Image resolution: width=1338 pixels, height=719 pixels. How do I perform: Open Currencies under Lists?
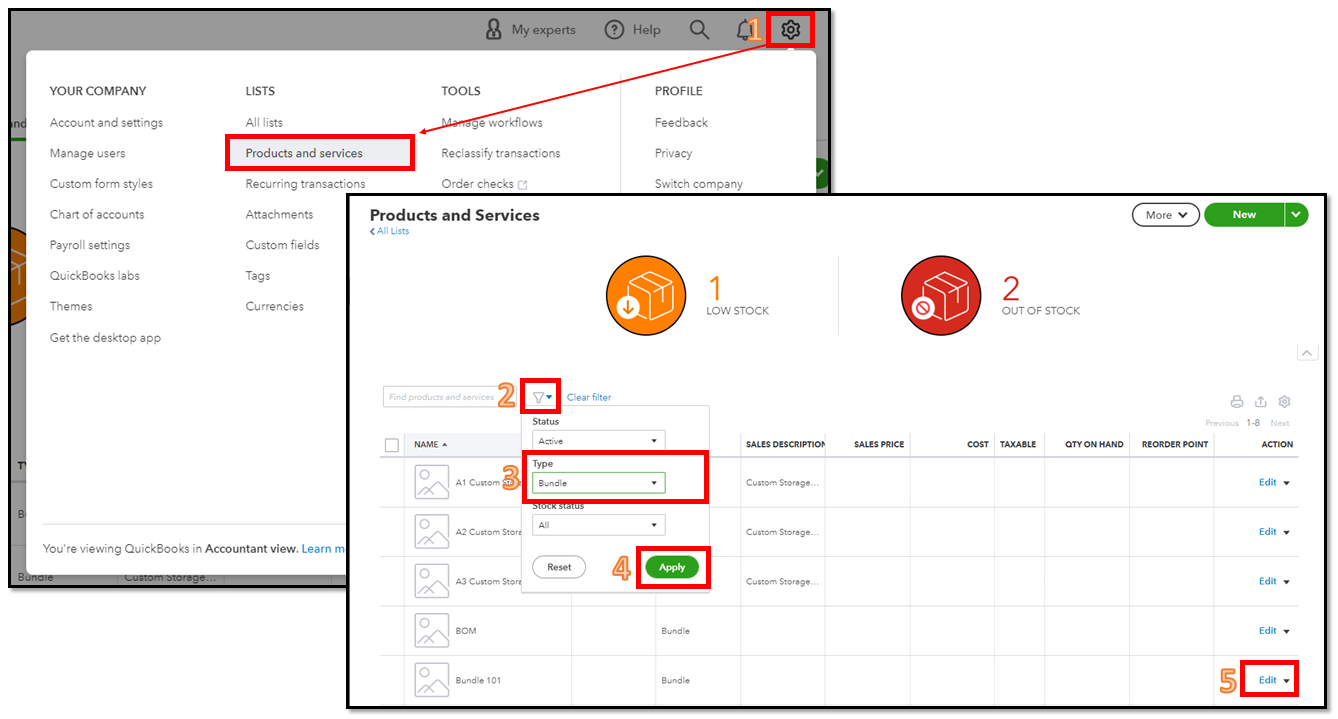274,306
